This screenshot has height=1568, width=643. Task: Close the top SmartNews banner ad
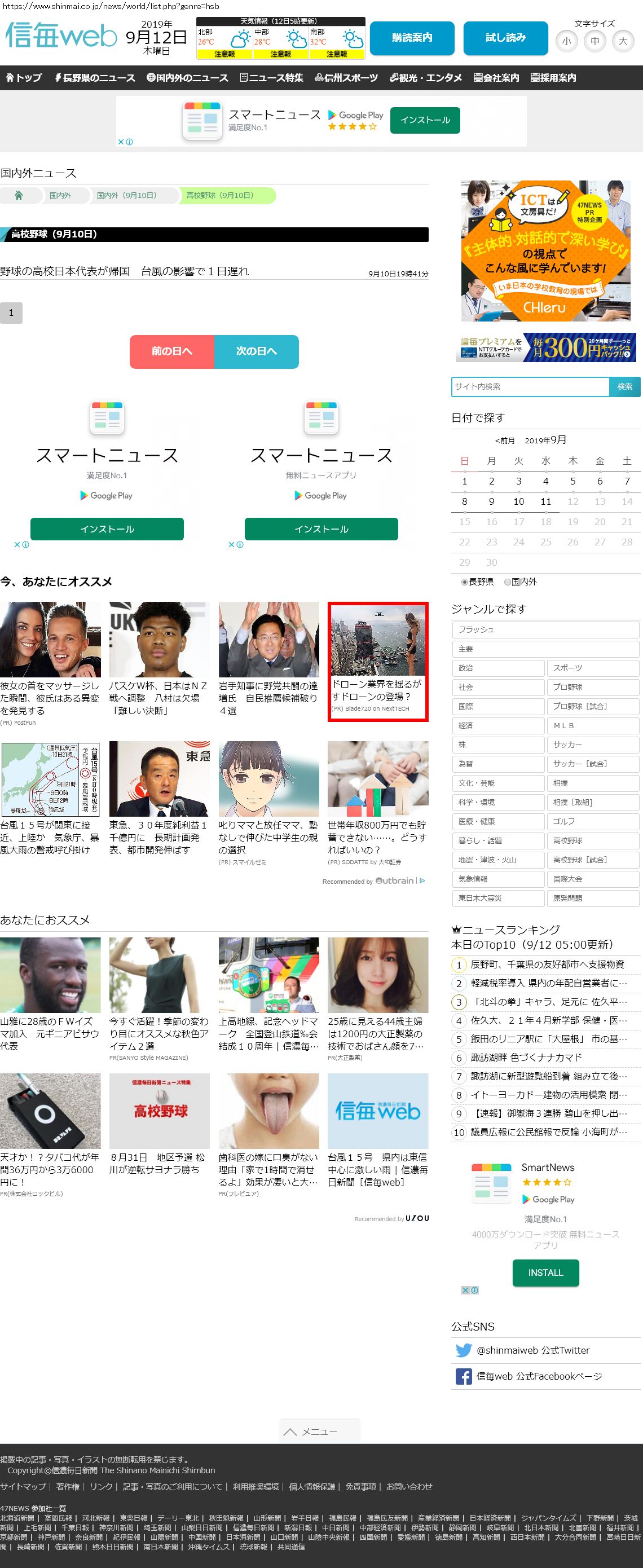coord(121,142)
